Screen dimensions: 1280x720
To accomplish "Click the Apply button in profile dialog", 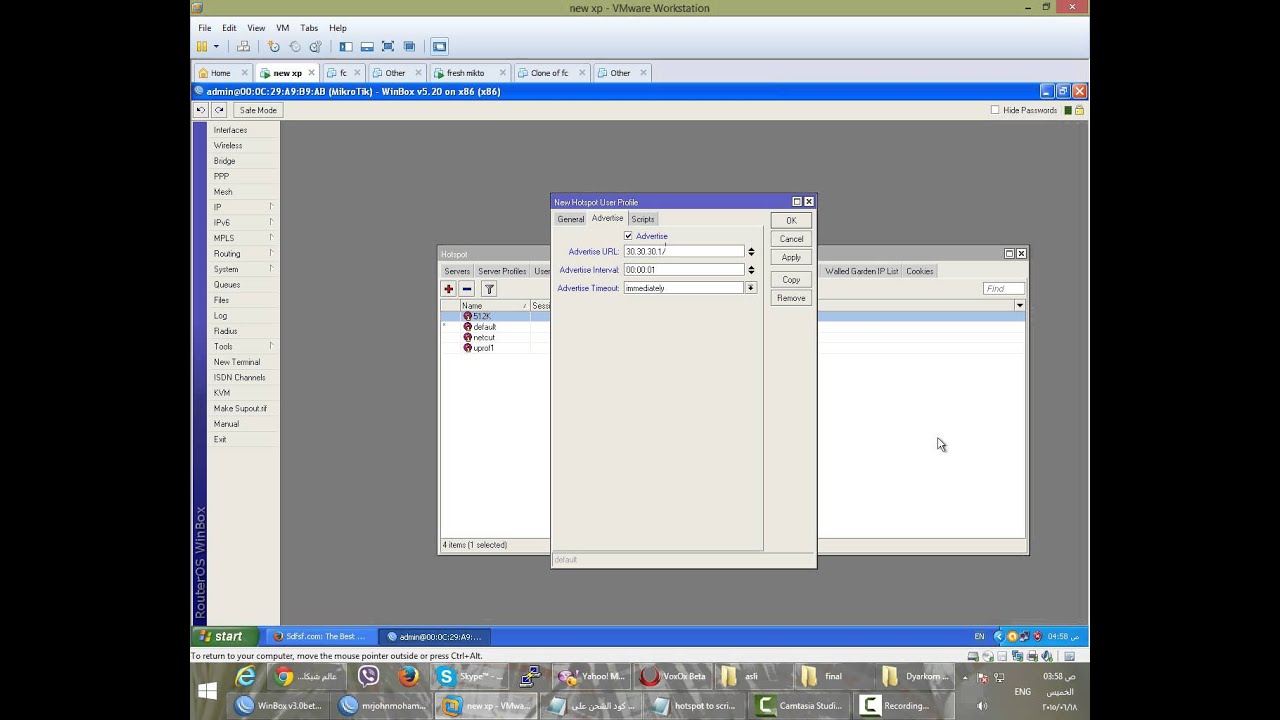I will point(791,258).
